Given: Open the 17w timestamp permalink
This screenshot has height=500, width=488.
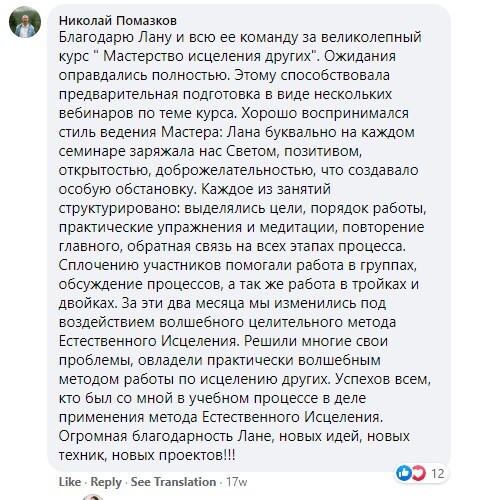Looking at the screenshot, I should 237,482.
